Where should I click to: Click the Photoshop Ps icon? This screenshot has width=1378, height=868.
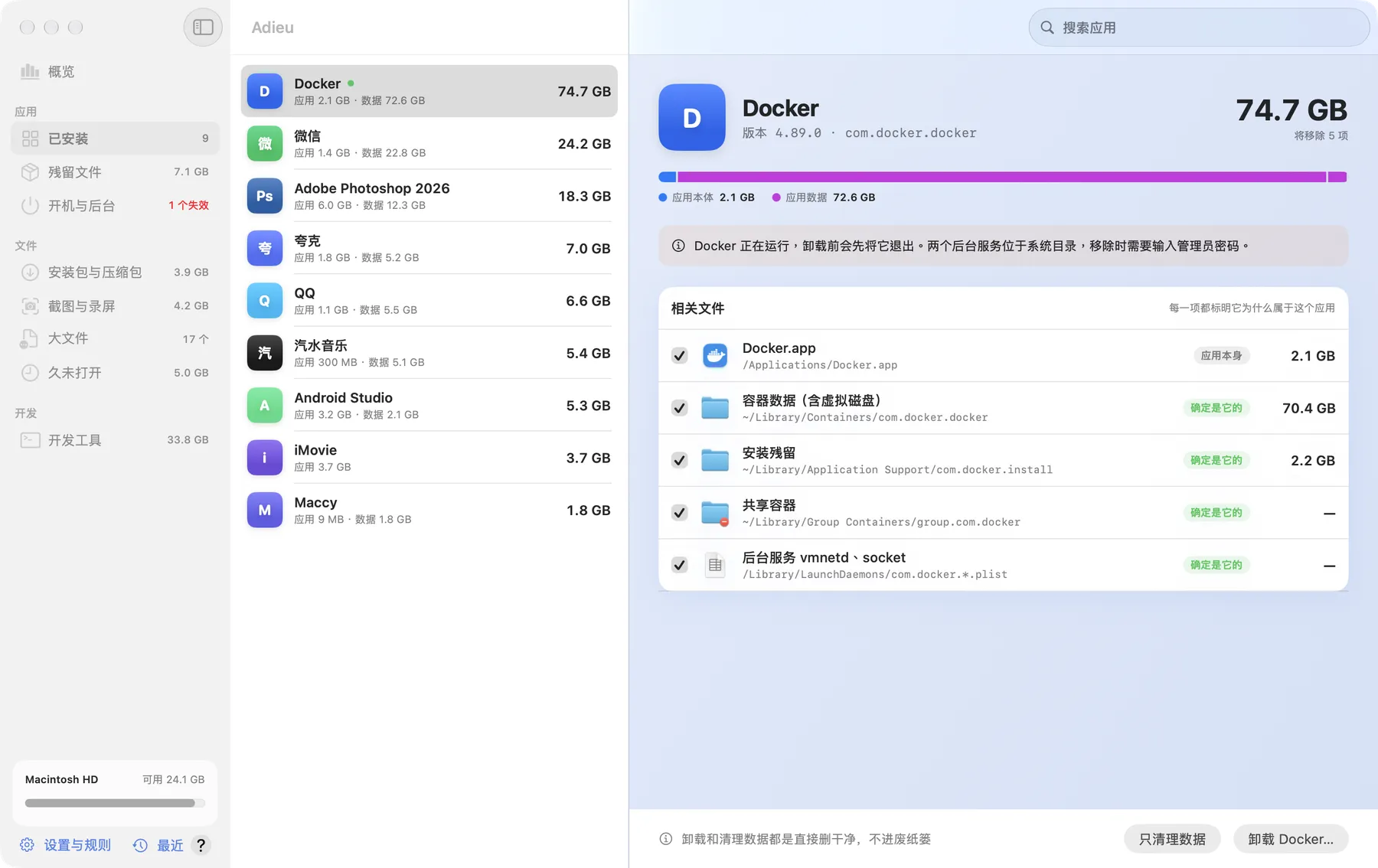[x=265, y=196]
